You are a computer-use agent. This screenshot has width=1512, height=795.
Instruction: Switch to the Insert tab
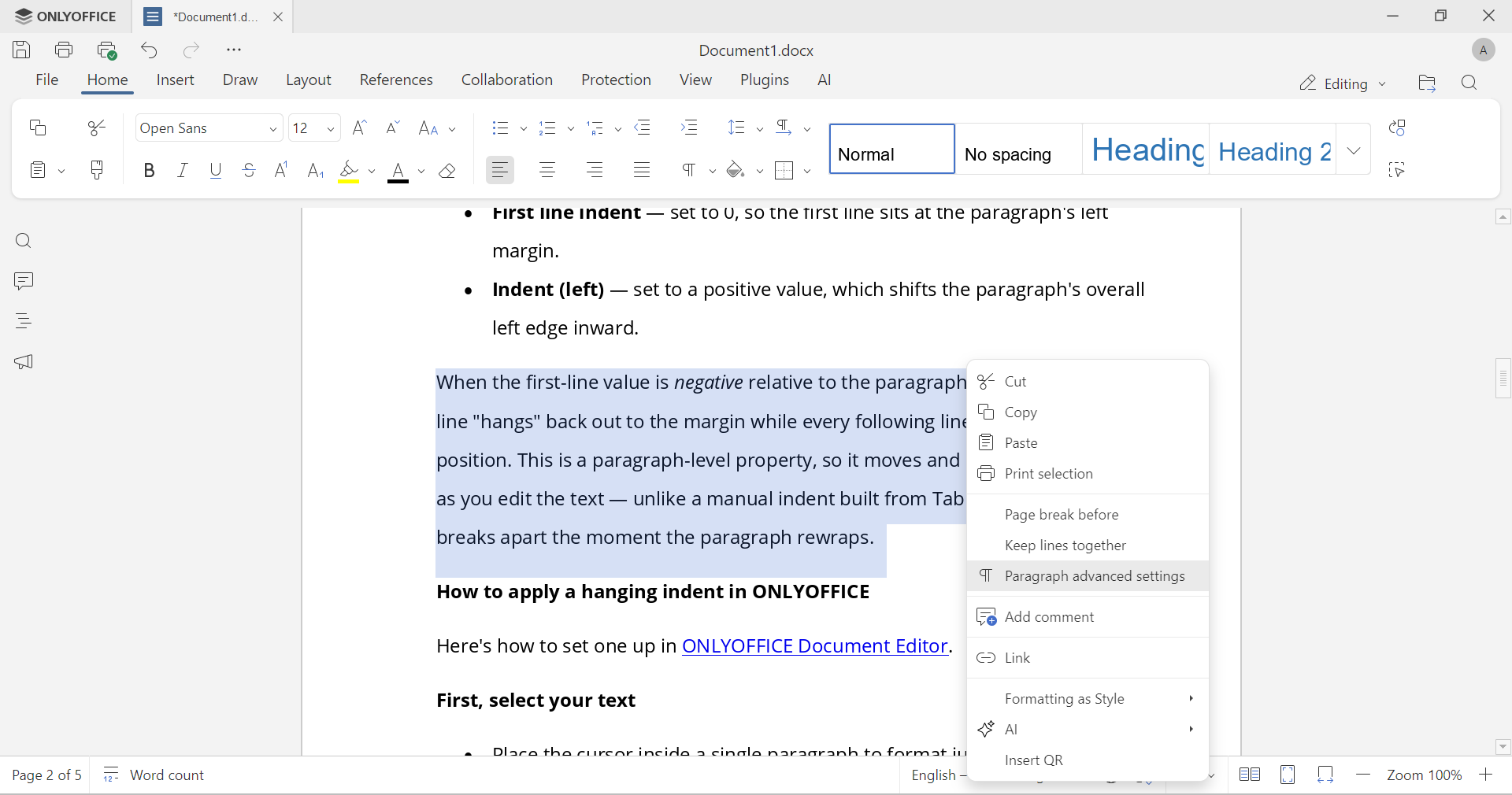pyautogui.click(x=175, y=80)
